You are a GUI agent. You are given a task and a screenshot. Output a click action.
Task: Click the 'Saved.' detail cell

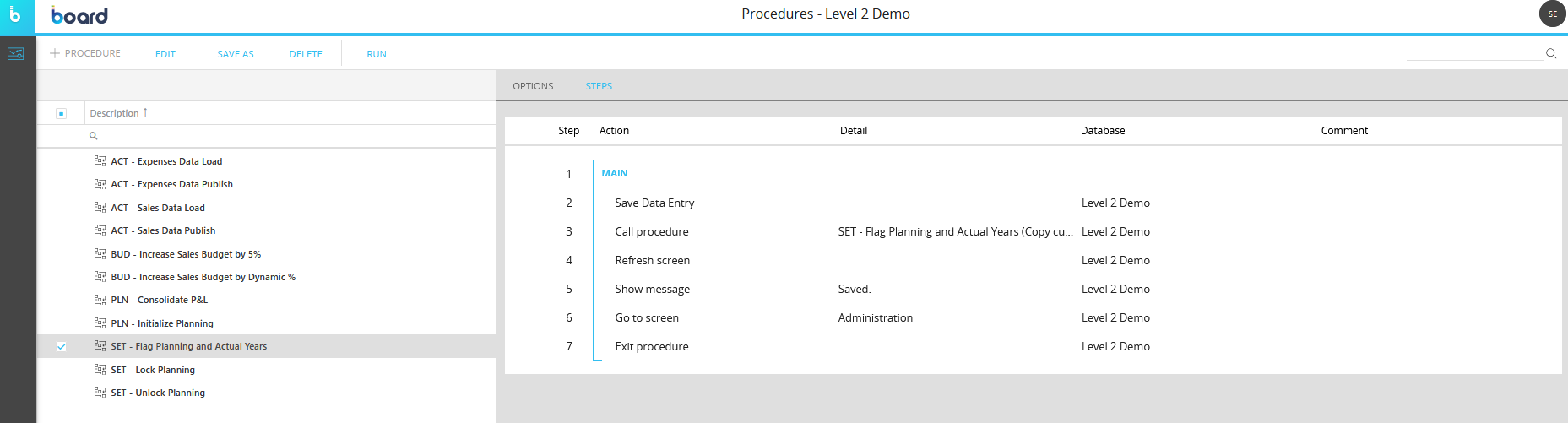[x=855, y=289]
